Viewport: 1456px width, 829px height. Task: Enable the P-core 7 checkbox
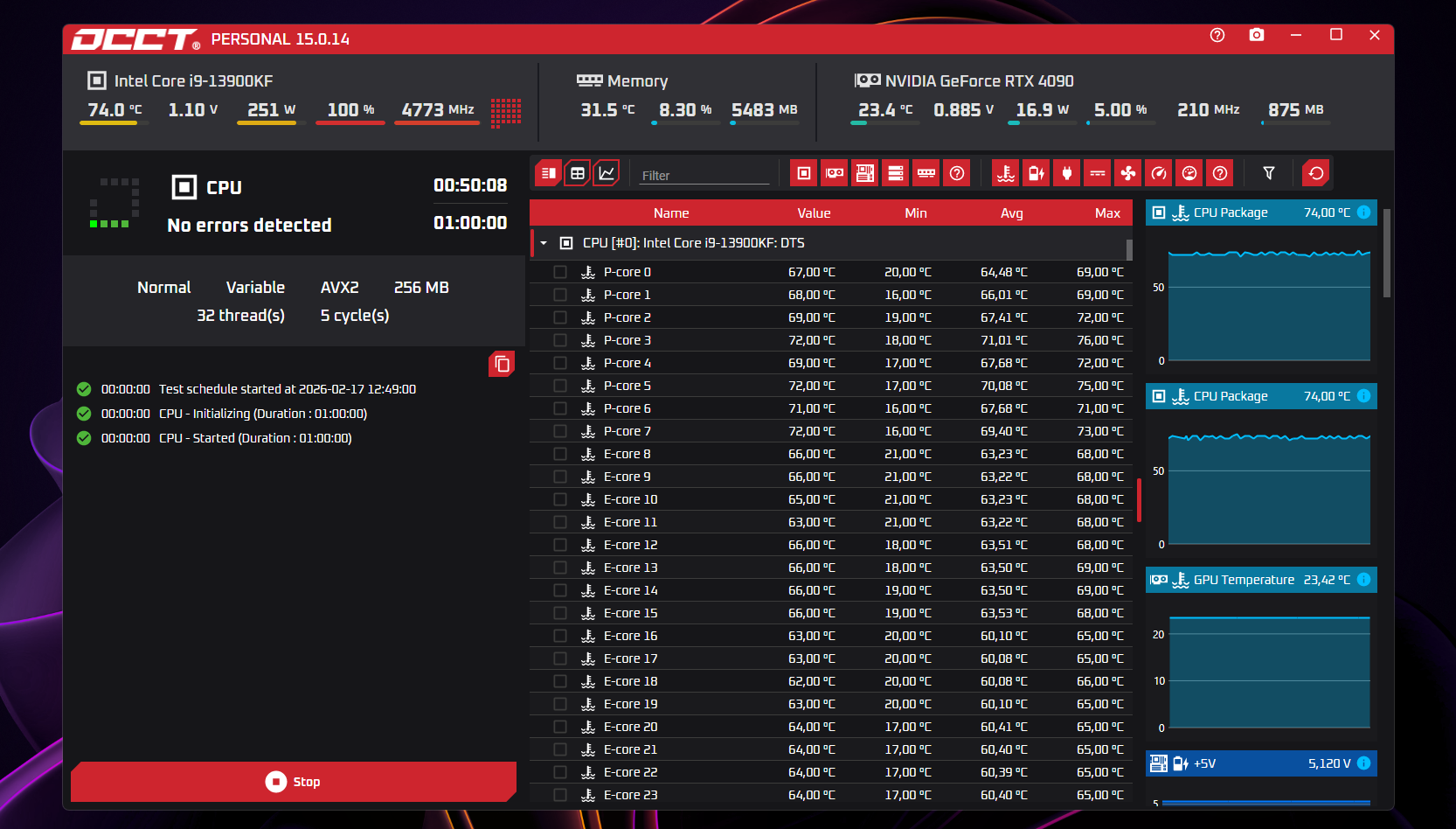pos(560,431)
